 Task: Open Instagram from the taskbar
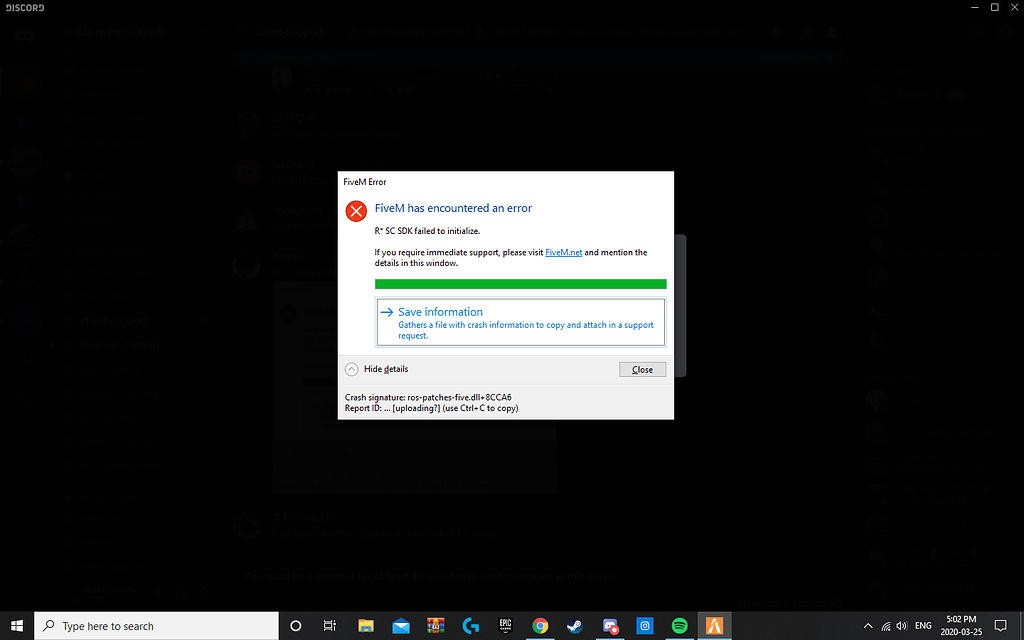click(644, 626)
